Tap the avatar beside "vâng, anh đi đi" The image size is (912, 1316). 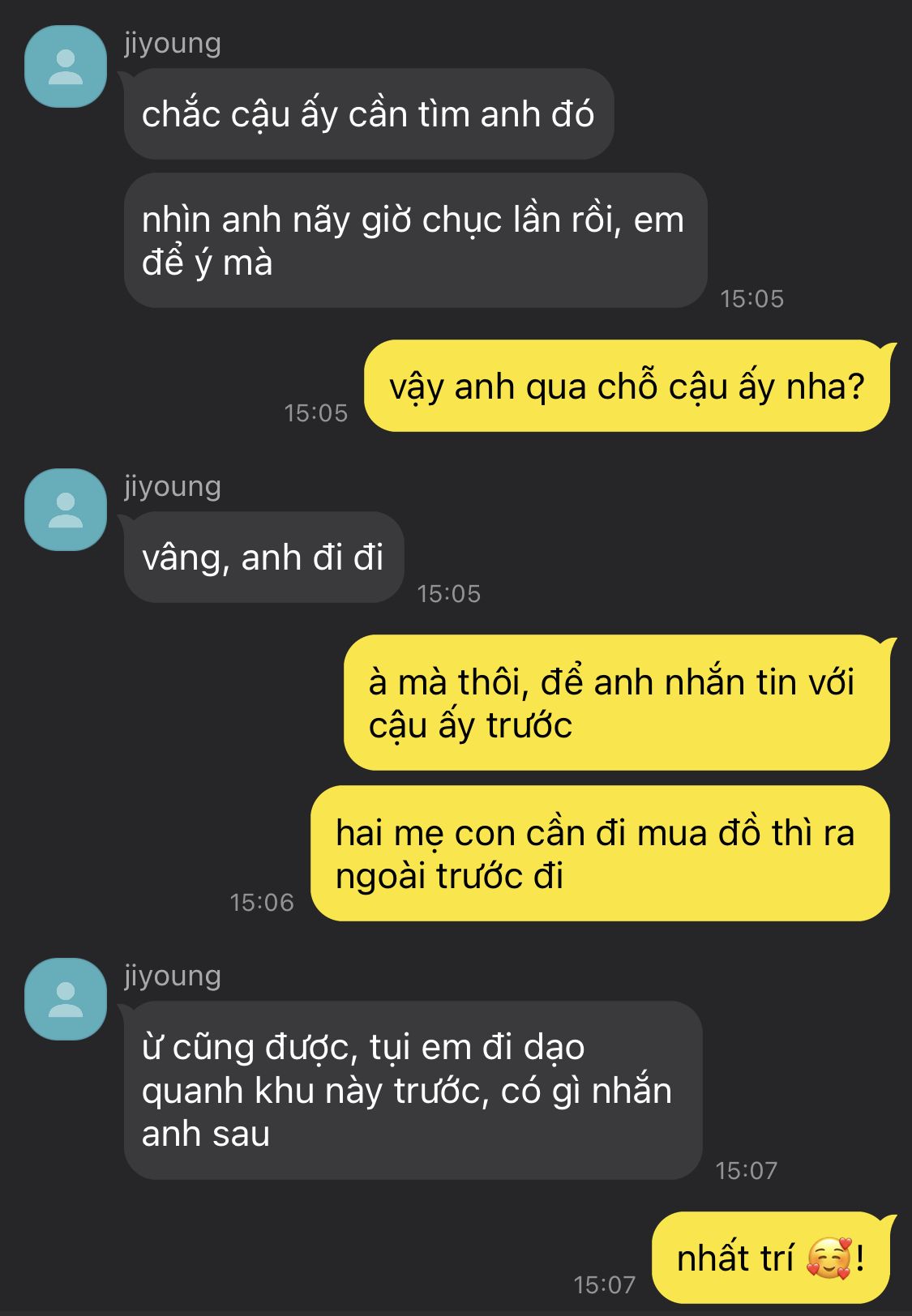tap(66, 510)
